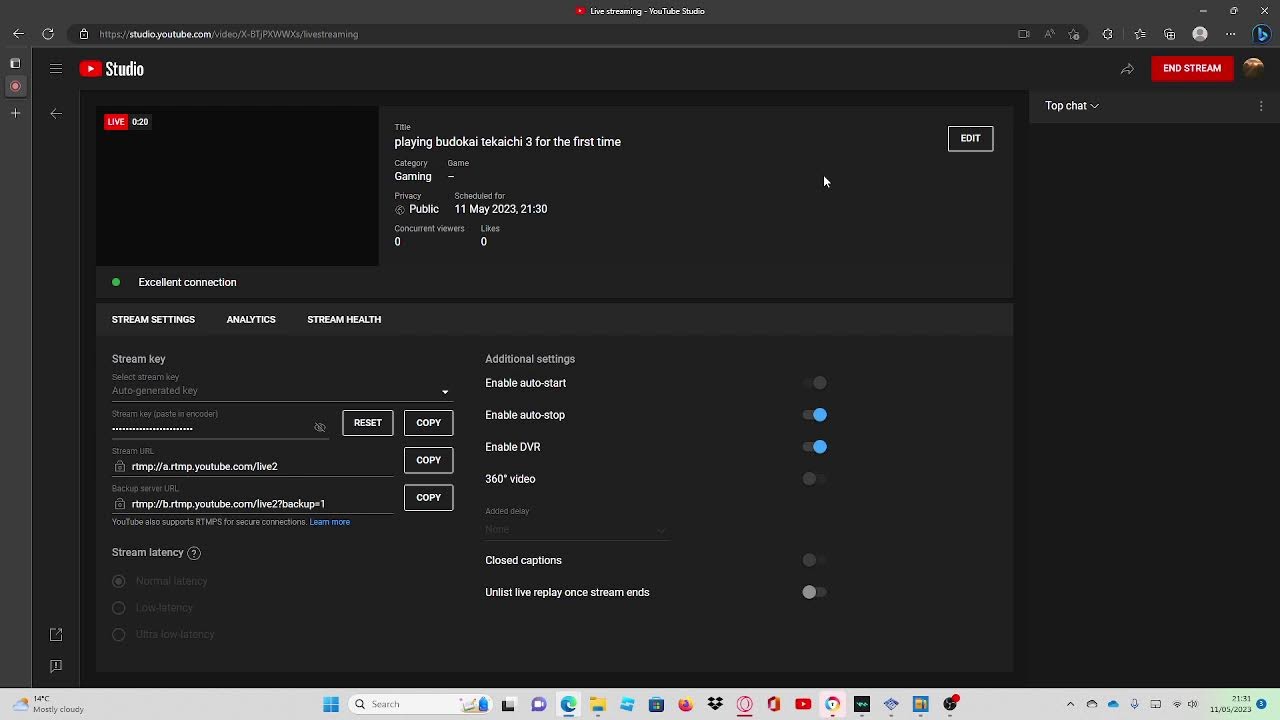The image size is (1280, 720).
Task: Enable the auto-start toggle
Action: click(x=815, y=383)
